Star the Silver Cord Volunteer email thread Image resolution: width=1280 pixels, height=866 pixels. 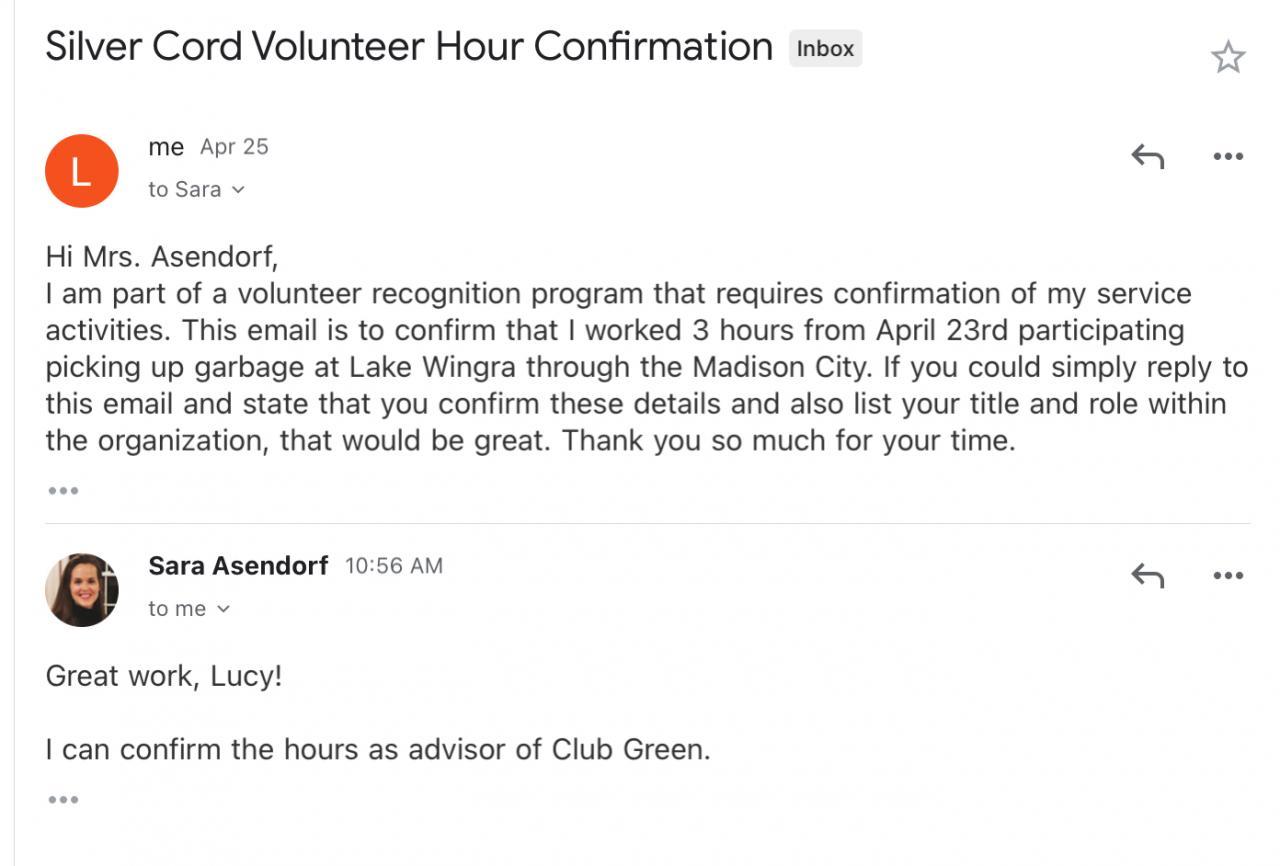(x=1227, y=58)
